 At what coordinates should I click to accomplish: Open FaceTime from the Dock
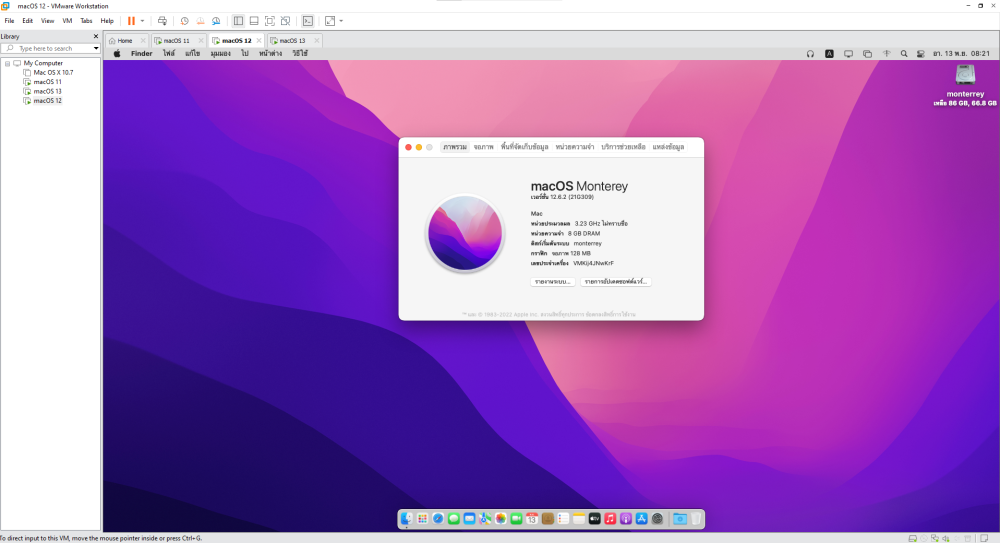click(516, 519)
